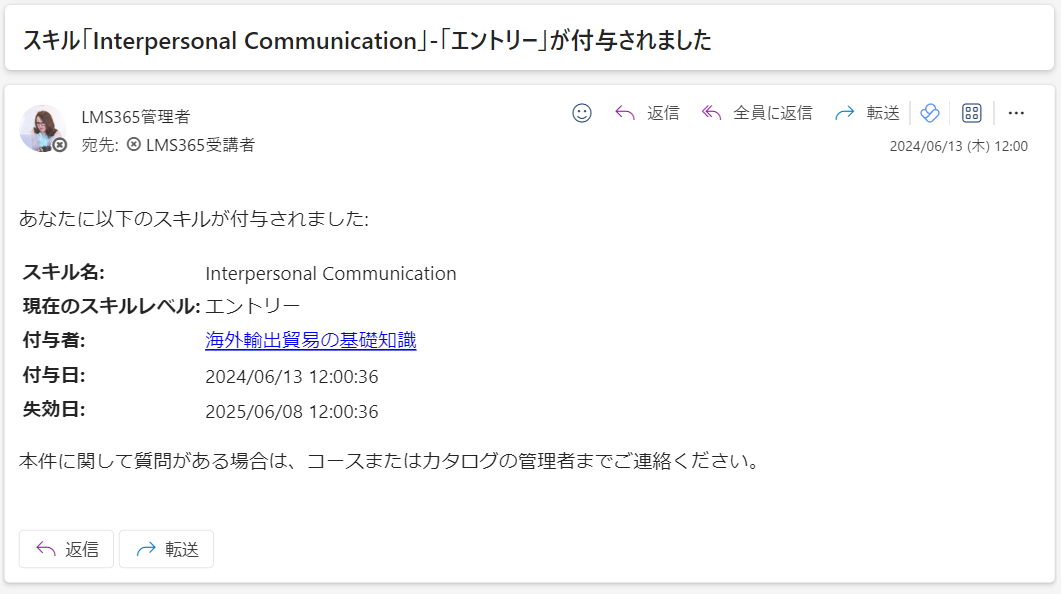The image size is (1061, 594).
Task: Click the received timestamp 2024/06/13 12:00
Action: (x=958, y=146)
